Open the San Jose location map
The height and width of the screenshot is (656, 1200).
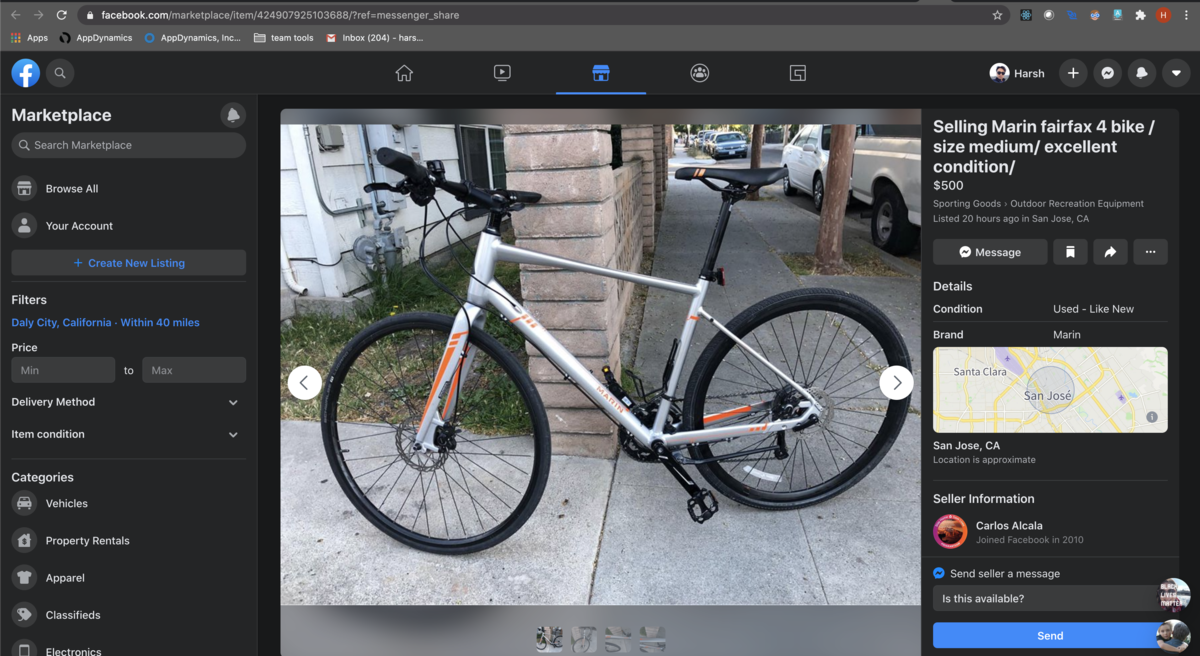[x=1050, y=390]
